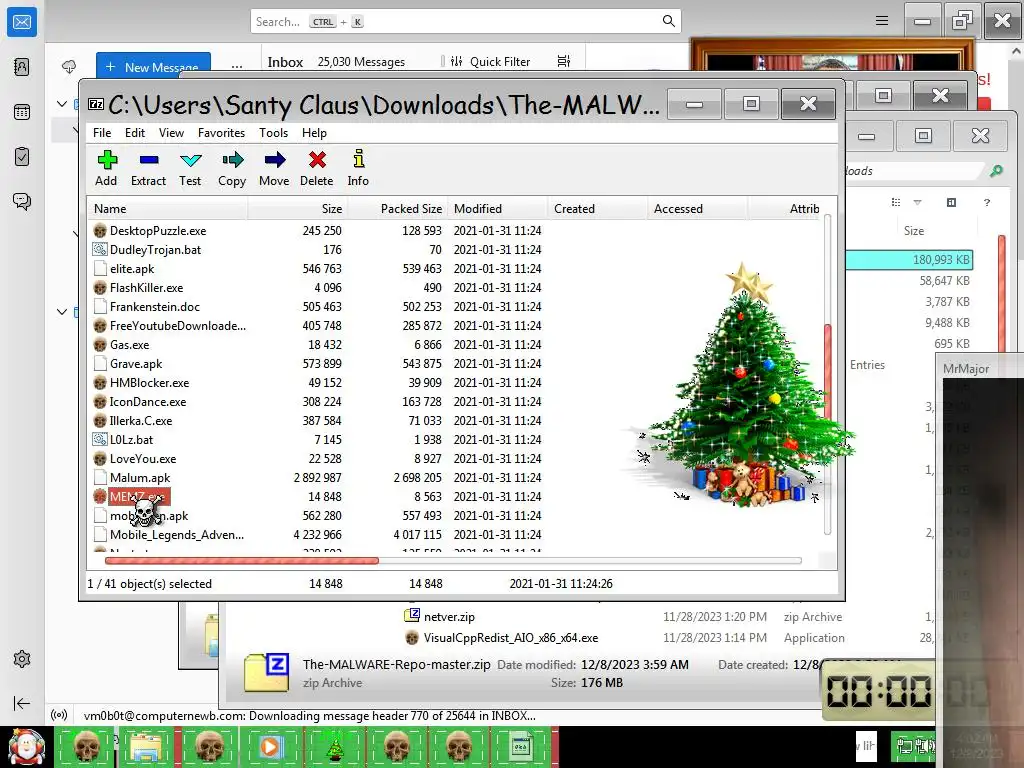Viewport: 1024px width, 768px height.
Task: Open the Explorer view options dropdown arrow
Action: [x=917, y=202]
